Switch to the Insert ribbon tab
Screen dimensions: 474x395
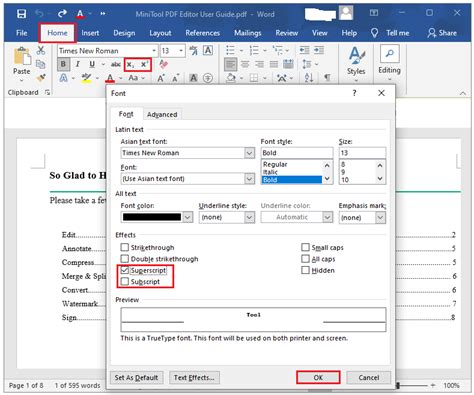click(x=90, y=33)
